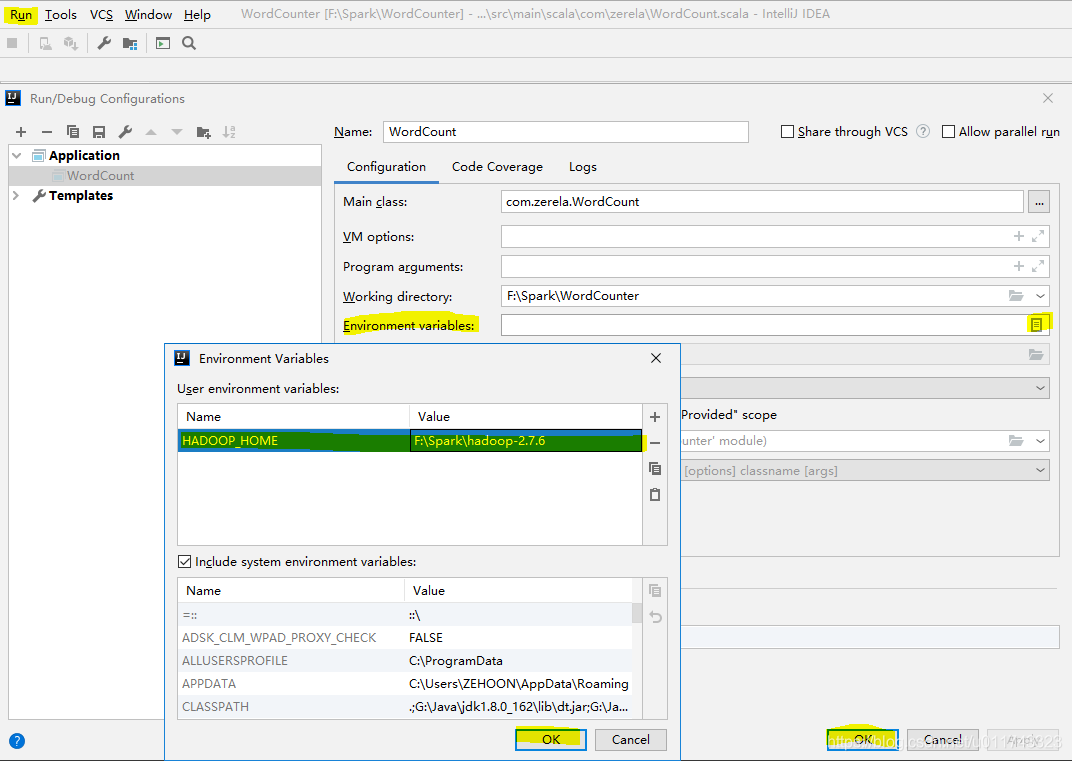The height and width of the screenshot is (761, 1072).
Task: Click the VM options field
Action: 775,237
